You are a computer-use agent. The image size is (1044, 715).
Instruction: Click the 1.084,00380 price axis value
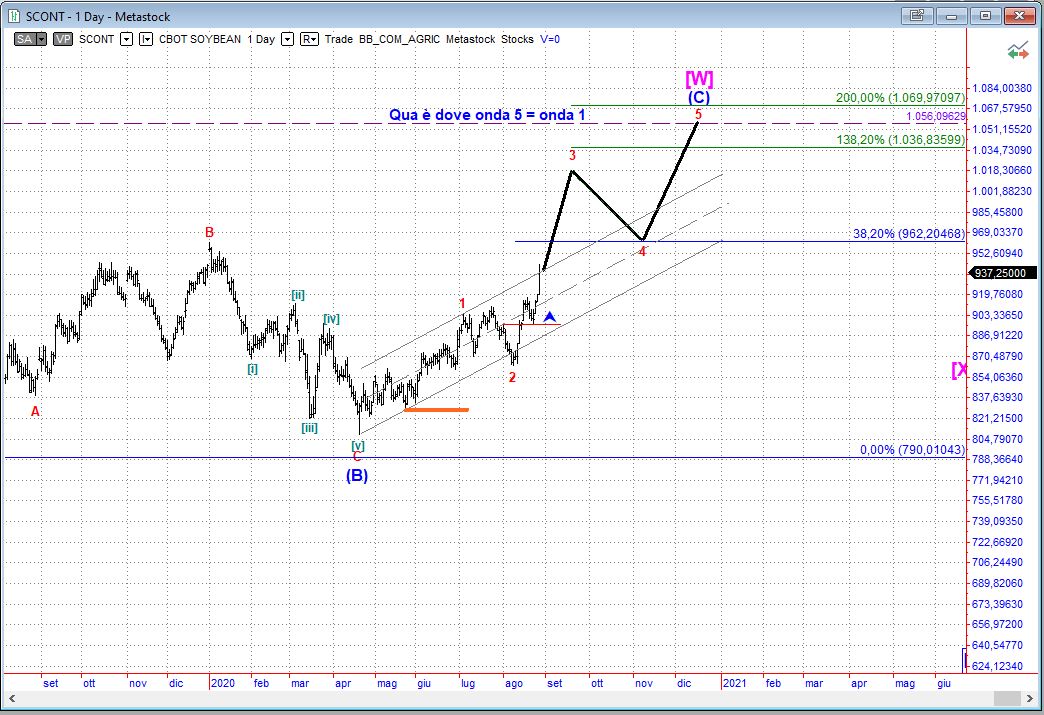(1002, 88)
